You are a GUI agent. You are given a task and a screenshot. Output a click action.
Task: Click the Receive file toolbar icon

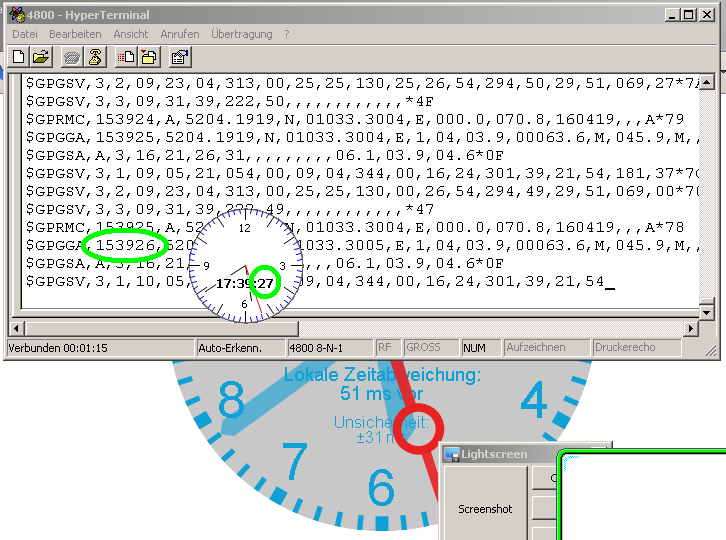point(149,57)
